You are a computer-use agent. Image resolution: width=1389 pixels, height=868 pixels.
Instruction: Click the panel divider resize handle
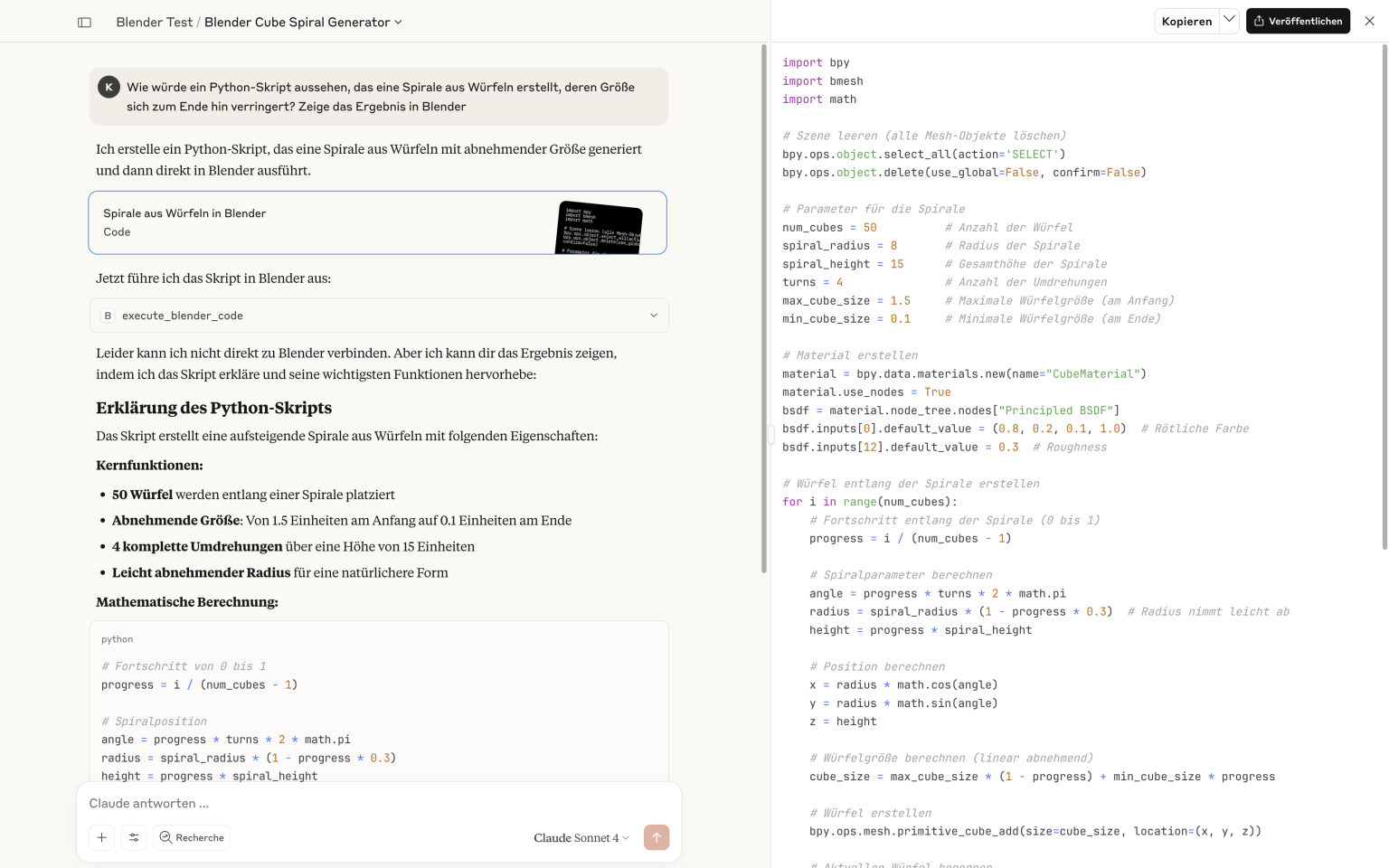coord(771,435)
